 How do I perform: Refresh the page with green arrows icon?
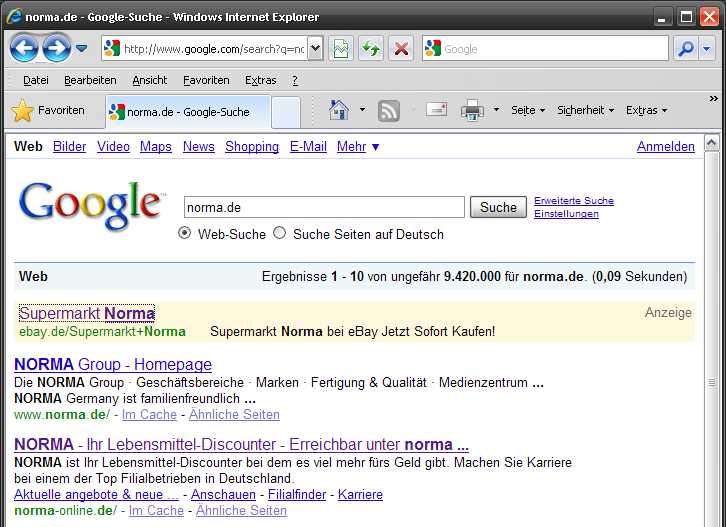pyautogui.click(x=371, y=49)
